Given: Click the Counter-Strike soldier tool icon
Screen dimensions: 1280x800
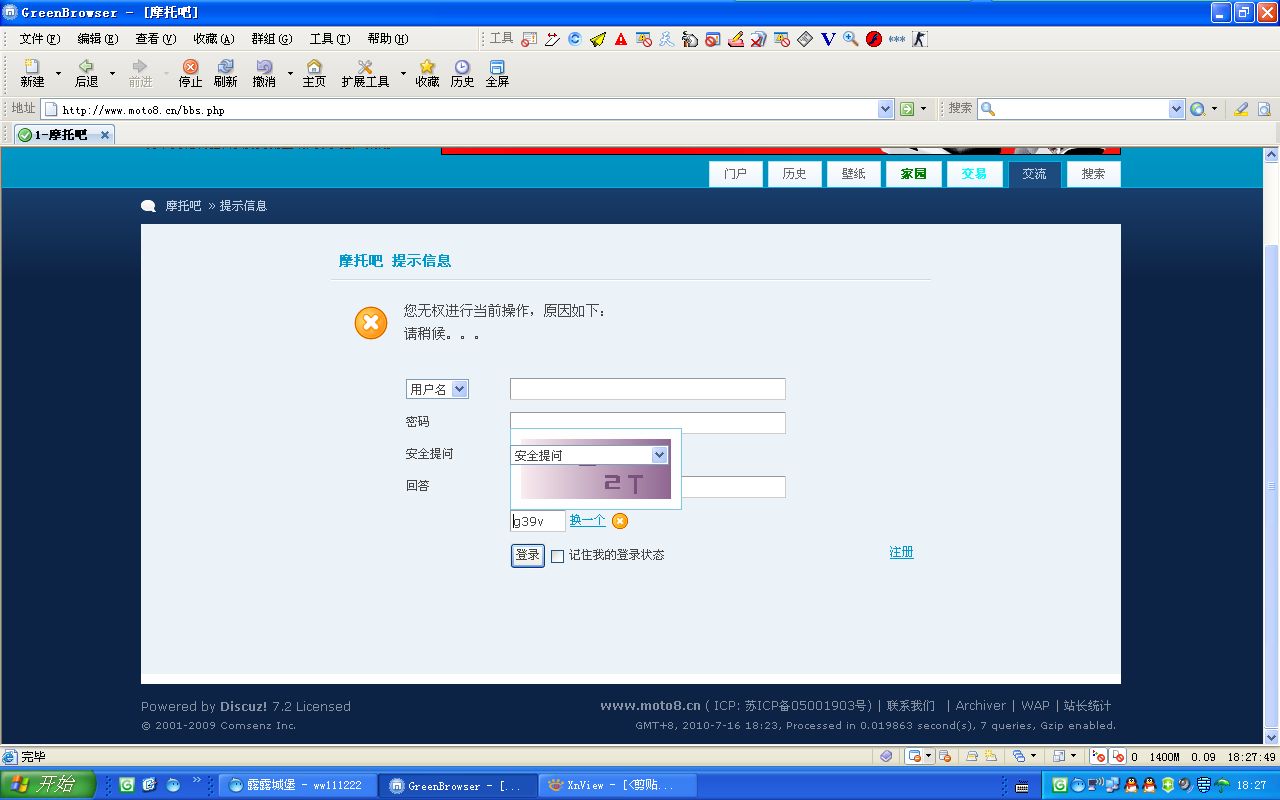Looking at the screenshot, I should tap(920, 39).
